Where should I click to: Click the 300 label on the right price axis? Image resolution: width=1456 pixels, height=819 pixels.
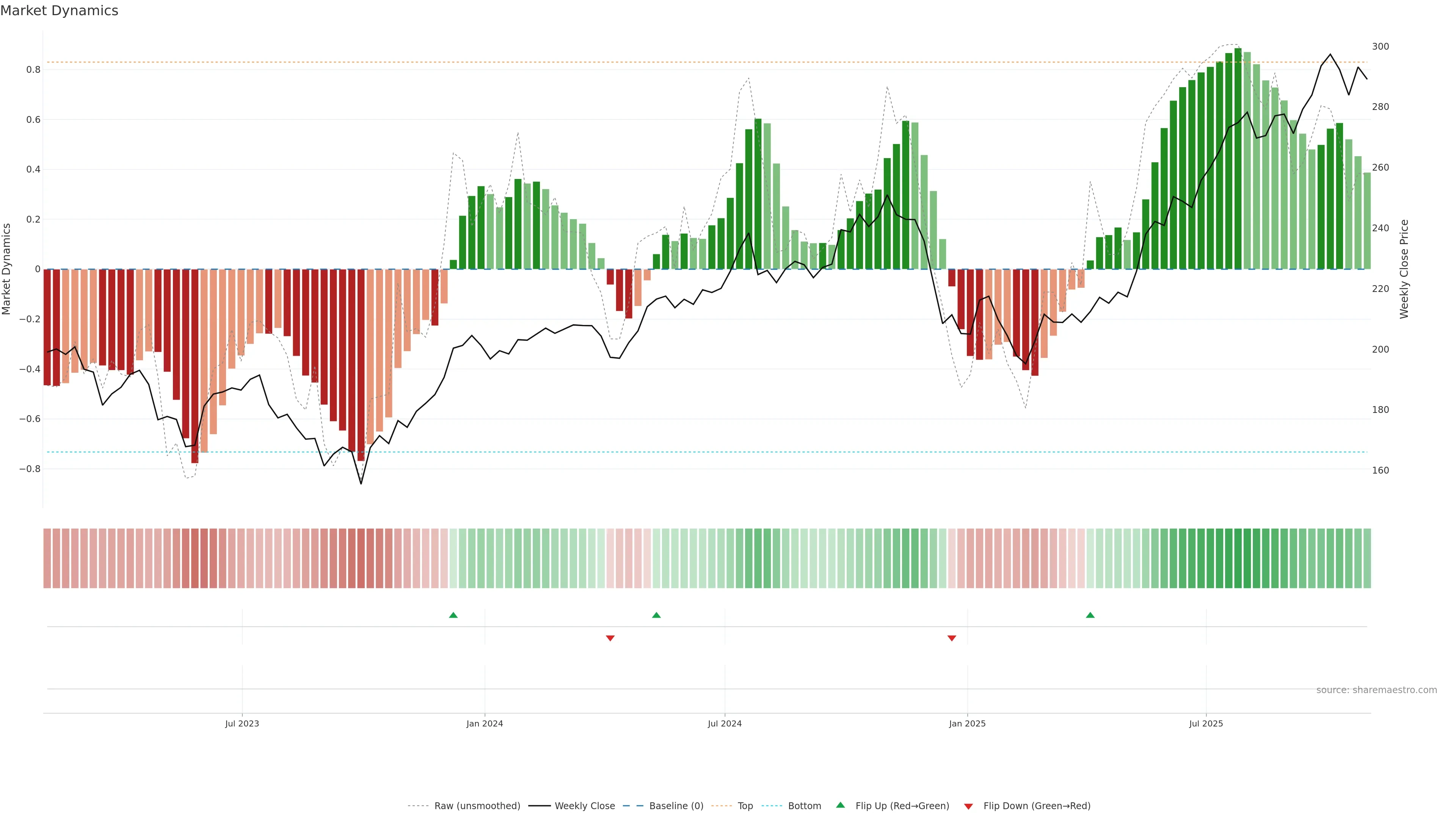pos(1380,46)
